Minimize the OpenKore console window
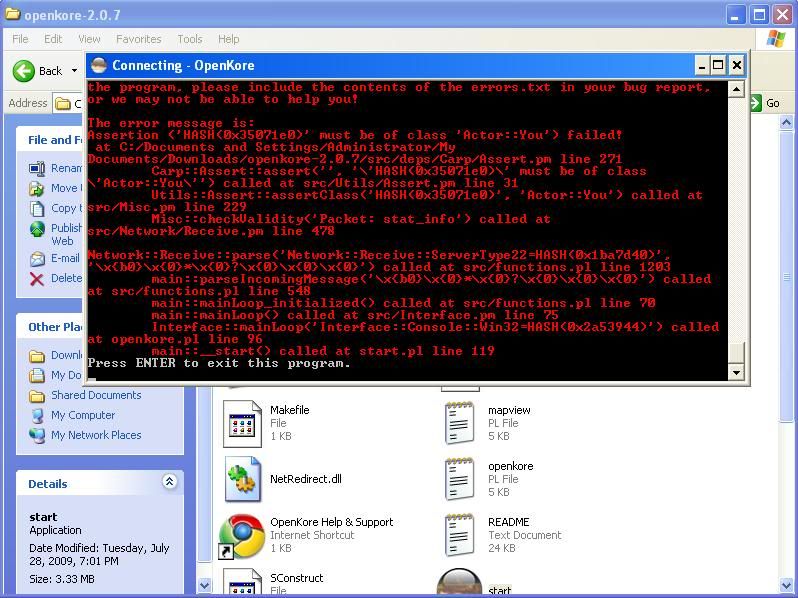Image resolution: width=798 pixels, height=598 pixels. coord(702,65)
